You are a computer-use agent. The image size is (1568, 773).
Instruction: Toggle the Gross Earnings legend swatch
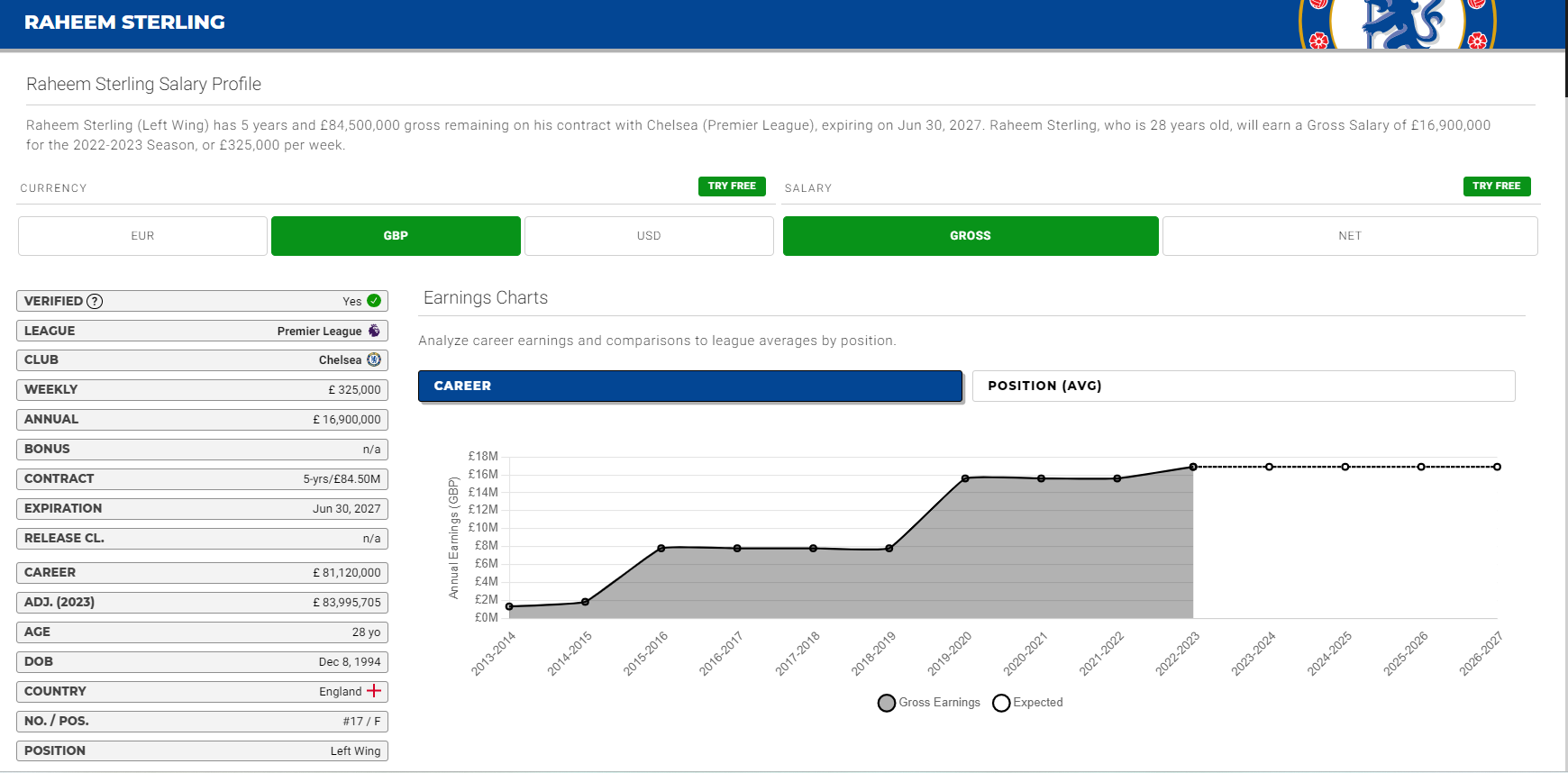pyautogui.click(x=887, y=703)
